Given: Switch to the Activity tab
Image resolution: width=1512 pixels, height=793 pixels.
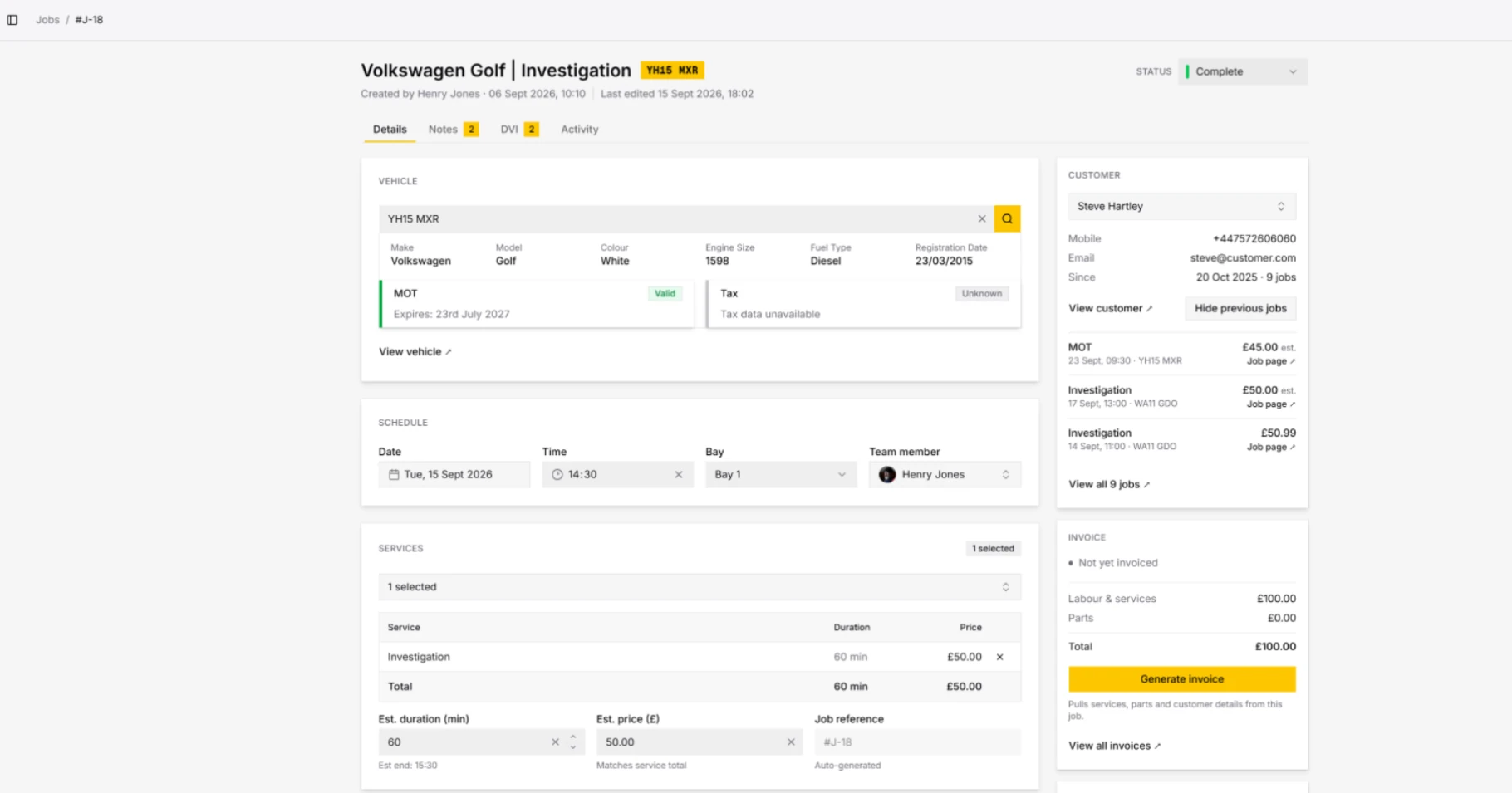Looking at the screenshot, I should 580,130.
